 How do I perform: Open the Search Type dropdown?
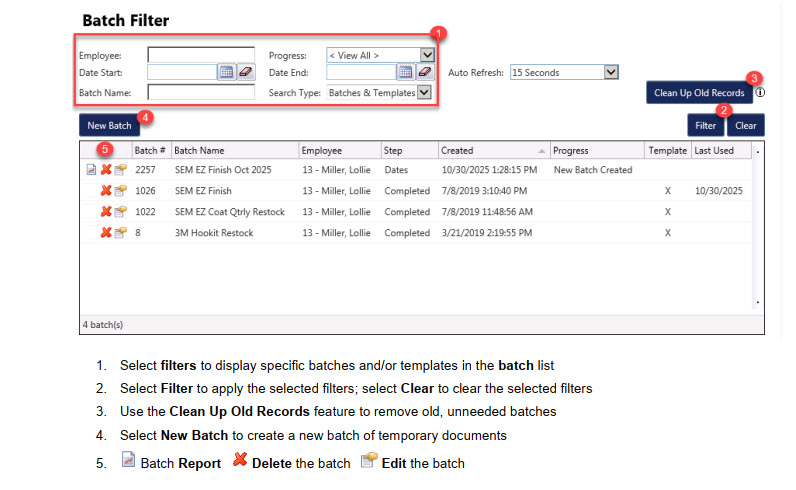[x=424, y=92]
